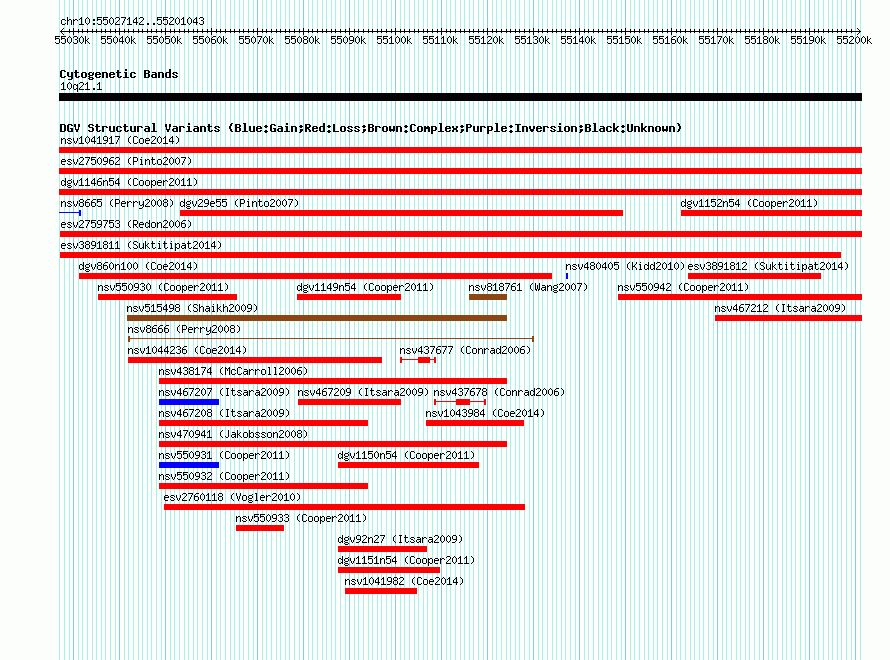This screenshot has width=890, height=660.
Task: Click the nsv438174 (McCarroll2006) label
Action: coord(233,371)
